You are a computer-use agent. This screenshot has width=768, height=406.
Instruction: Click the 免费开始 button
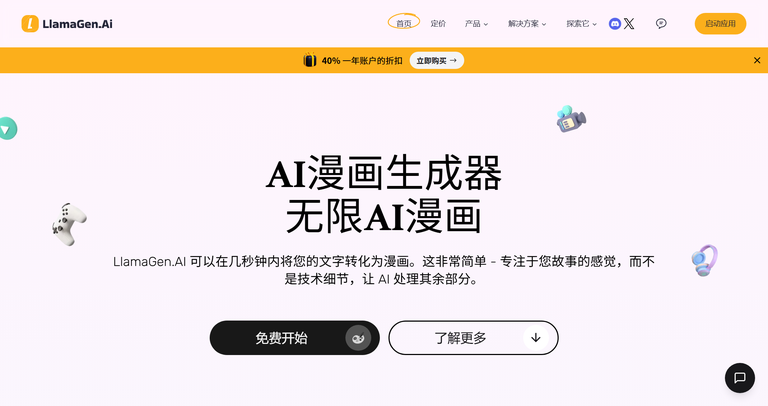pos(294,338)
